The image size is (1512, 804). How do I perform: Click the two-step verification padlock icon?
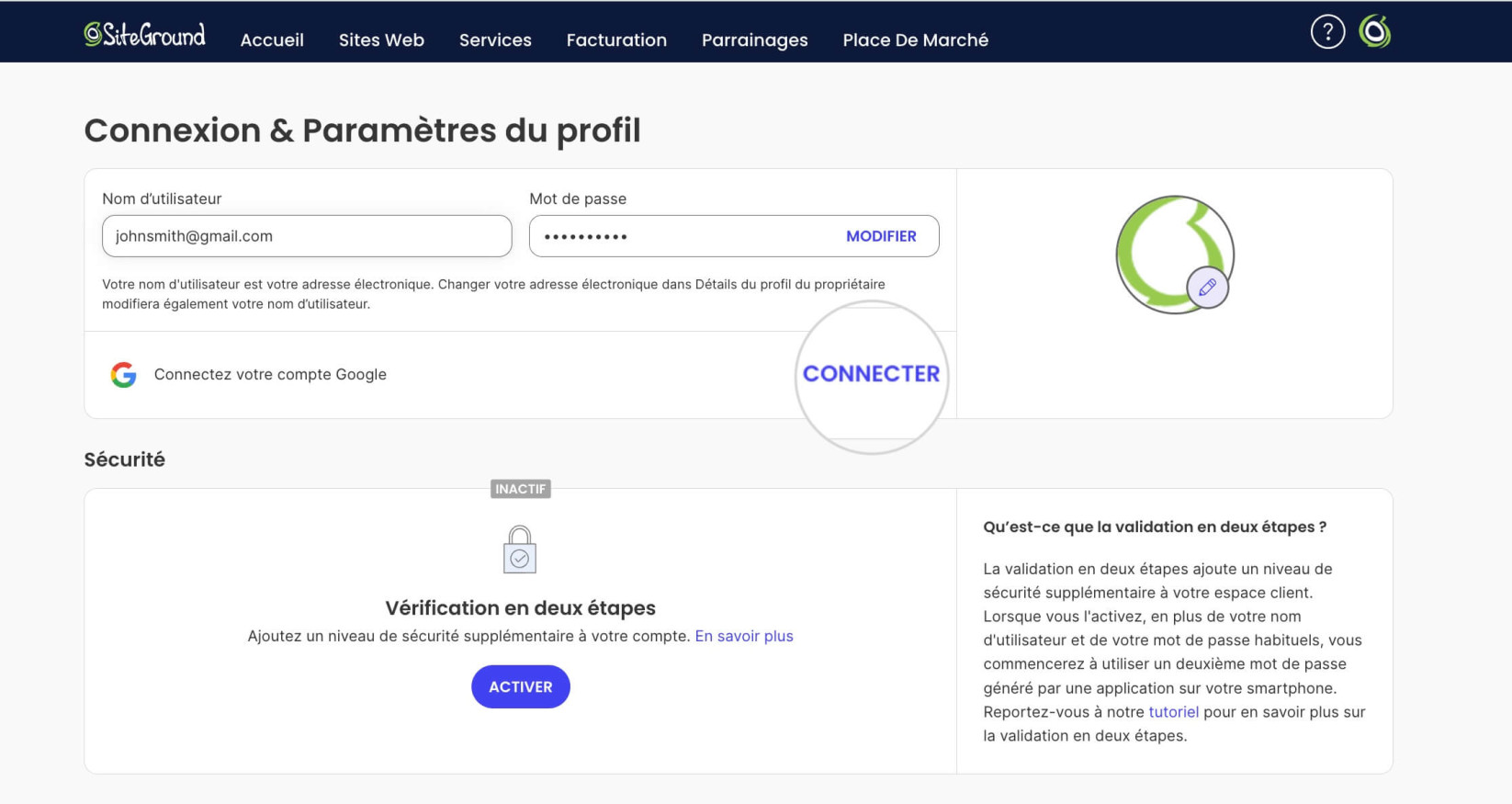tap(520, 549)
